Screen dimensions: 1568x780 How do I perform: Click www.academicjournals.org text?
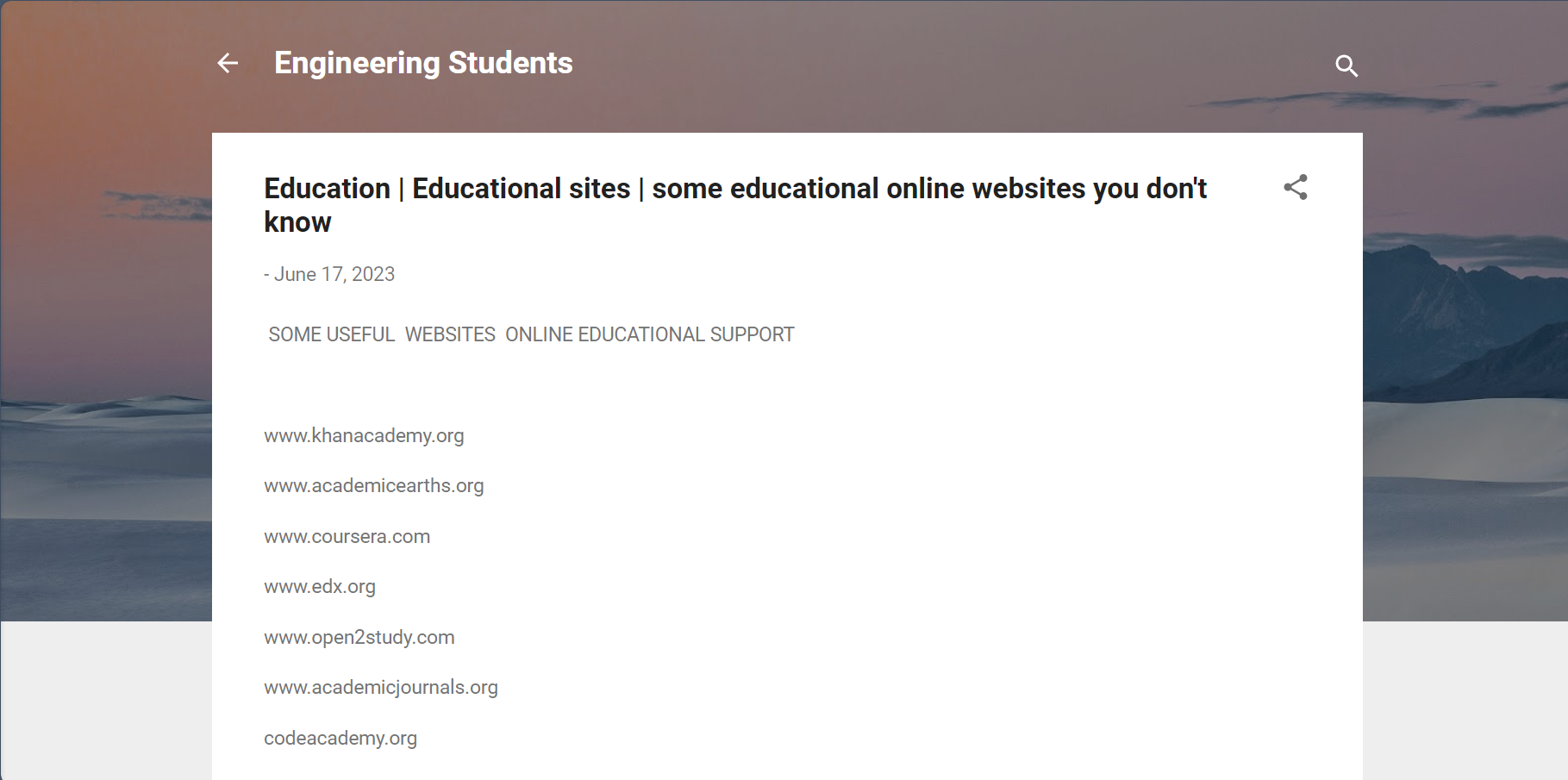click(381, 687)
